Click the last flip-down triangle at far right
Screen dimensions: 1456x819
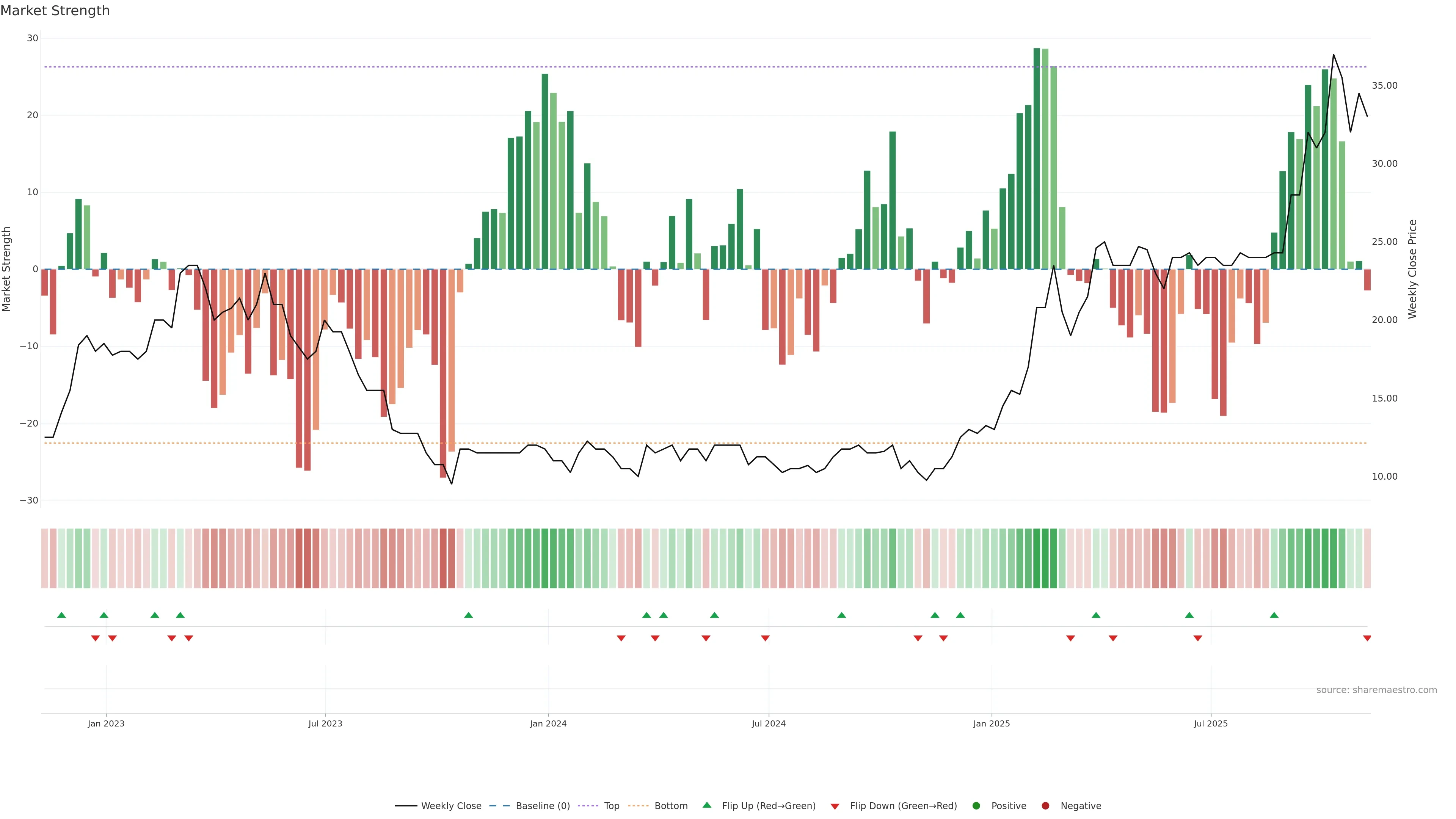(1367, 638)
